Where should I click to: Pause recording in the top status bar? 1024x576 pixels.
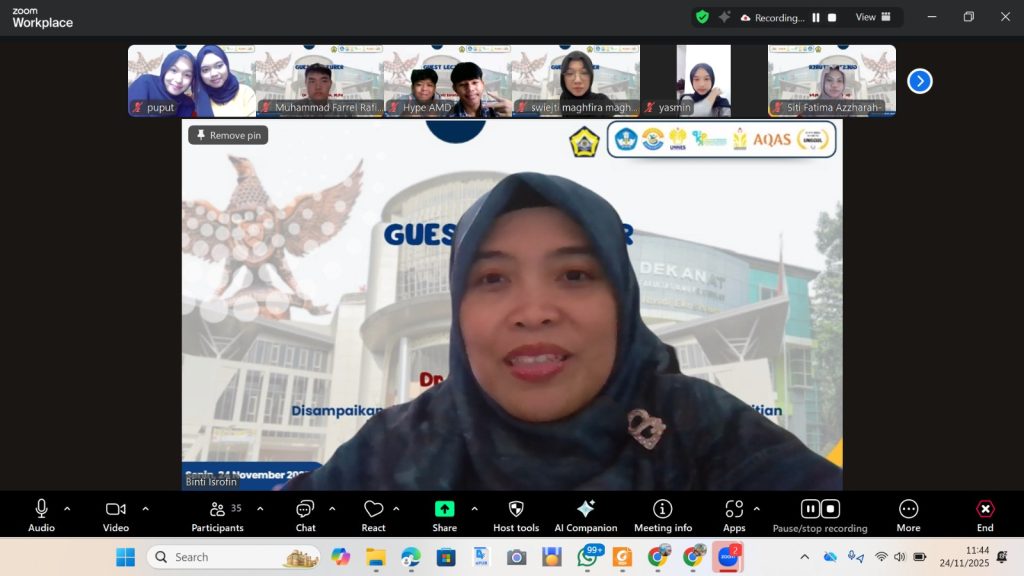click(x=816, y=17)
